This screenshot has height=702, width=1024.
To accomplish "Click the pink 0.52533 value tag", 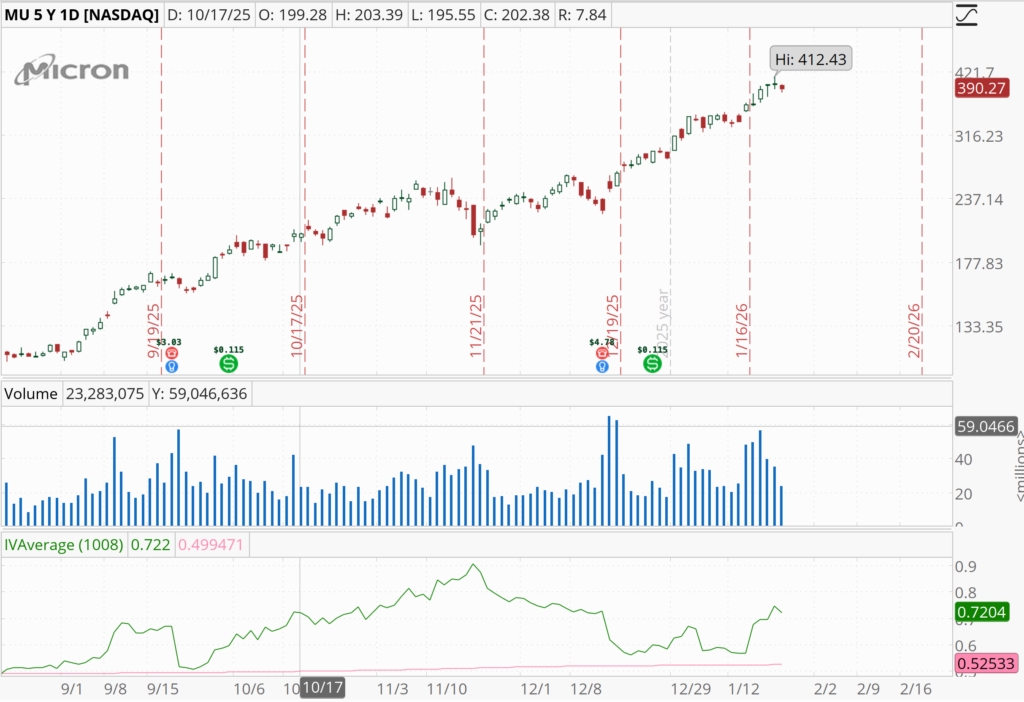I will coord(983,663).
